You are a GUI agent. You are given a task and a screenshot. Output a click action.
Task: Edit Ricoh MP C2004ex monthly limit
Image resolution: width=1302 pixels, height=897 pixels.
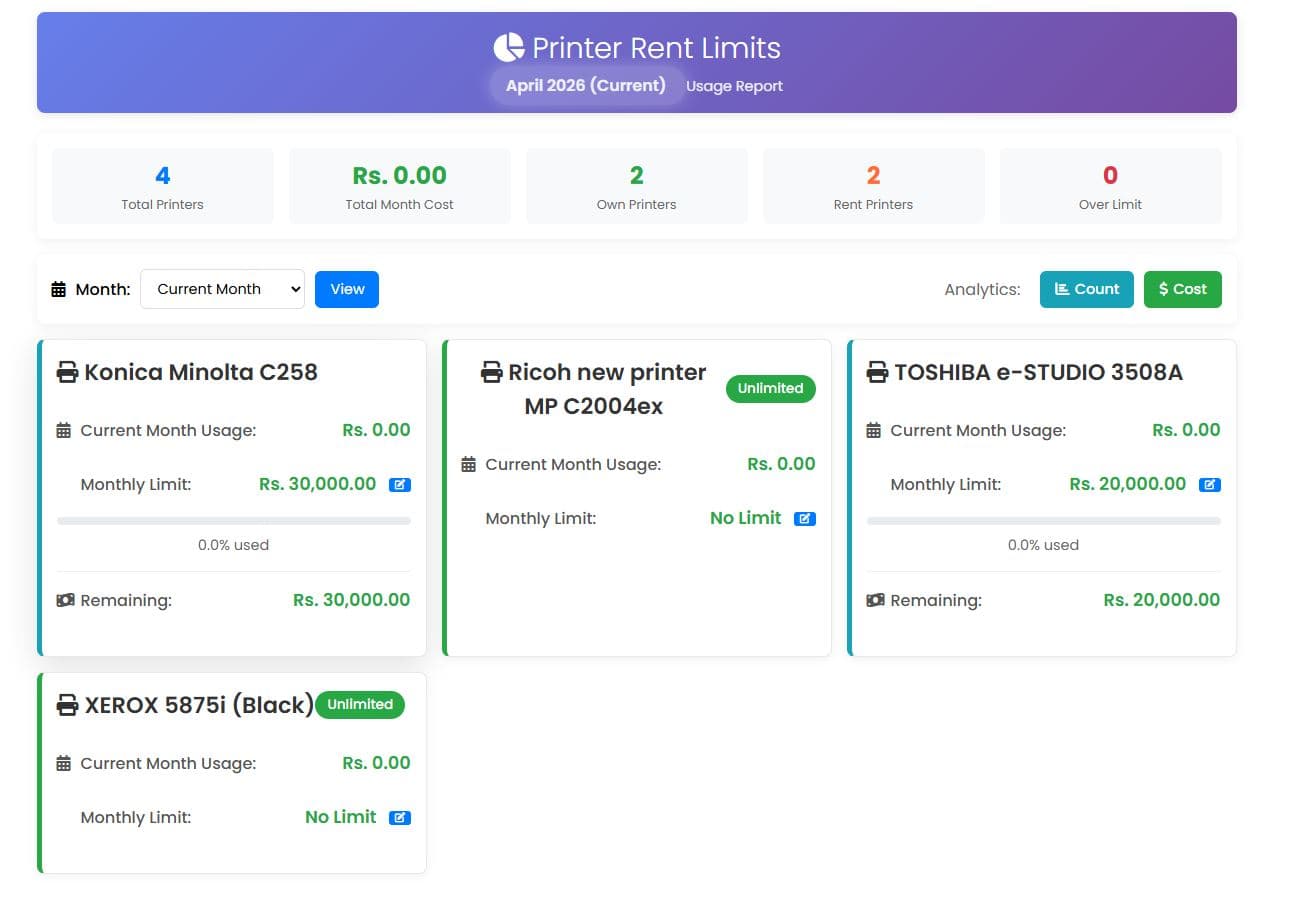[805, 519]
